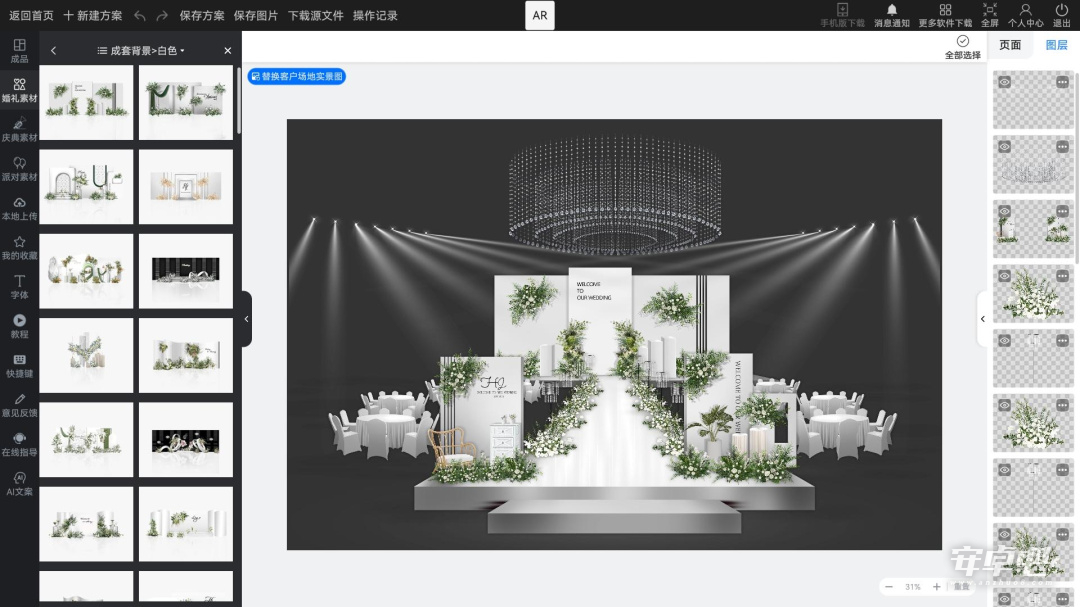
Task: Select the first white backdrop thumbnail
Action: [86, 103]
